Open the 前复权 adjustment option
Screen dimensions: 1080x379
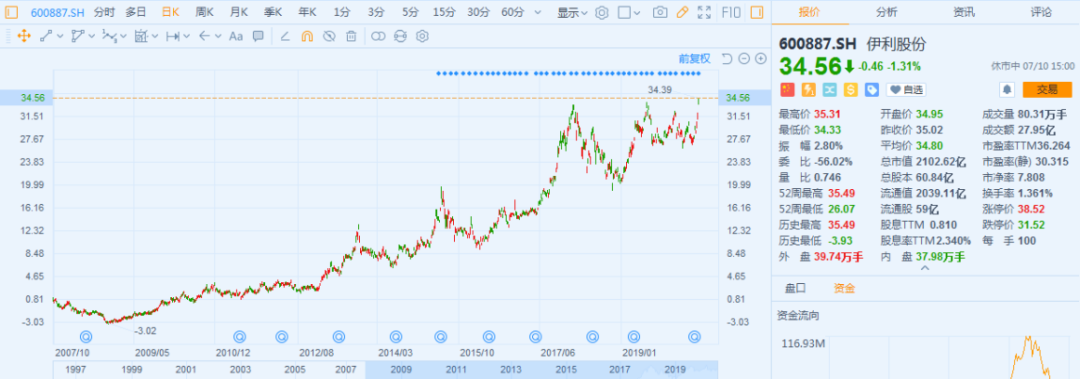pyautogui.click(x=694, y=59)
